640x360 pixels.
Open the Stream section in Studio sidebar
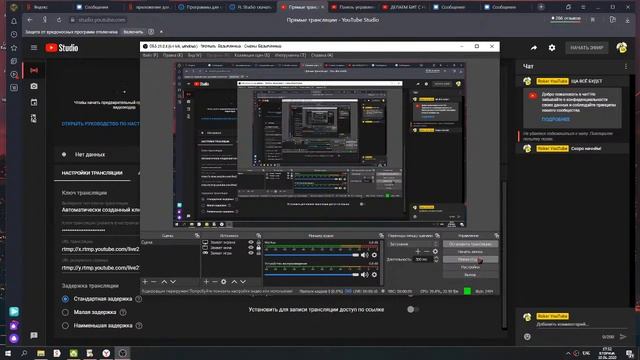coord(34,70)
